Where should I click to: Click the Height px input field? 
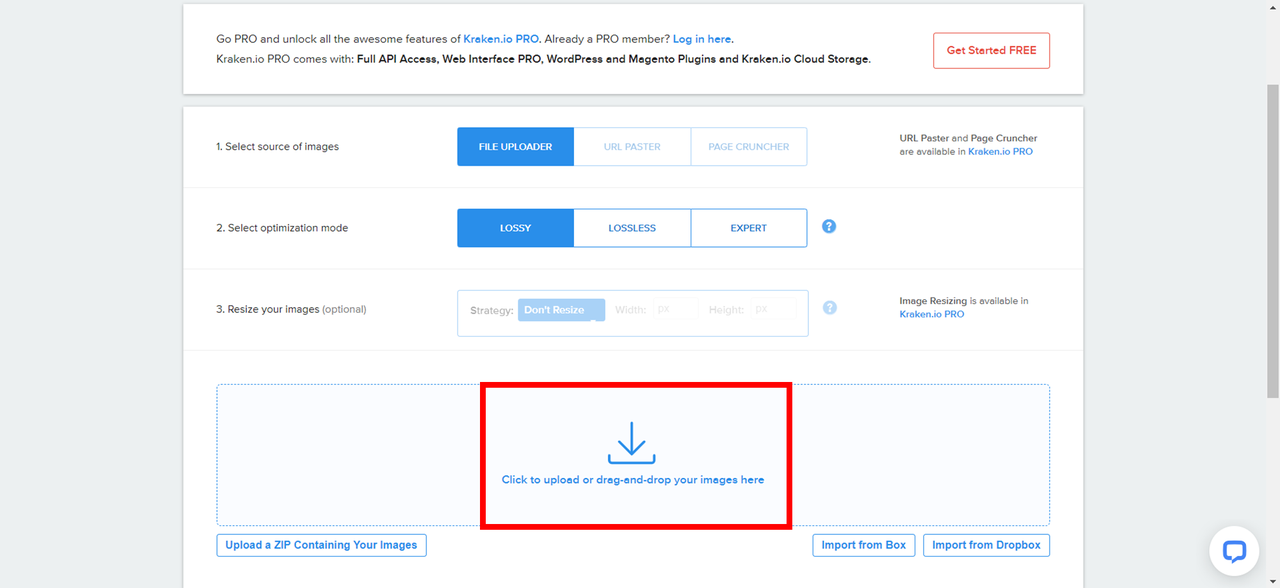(775, 310)
